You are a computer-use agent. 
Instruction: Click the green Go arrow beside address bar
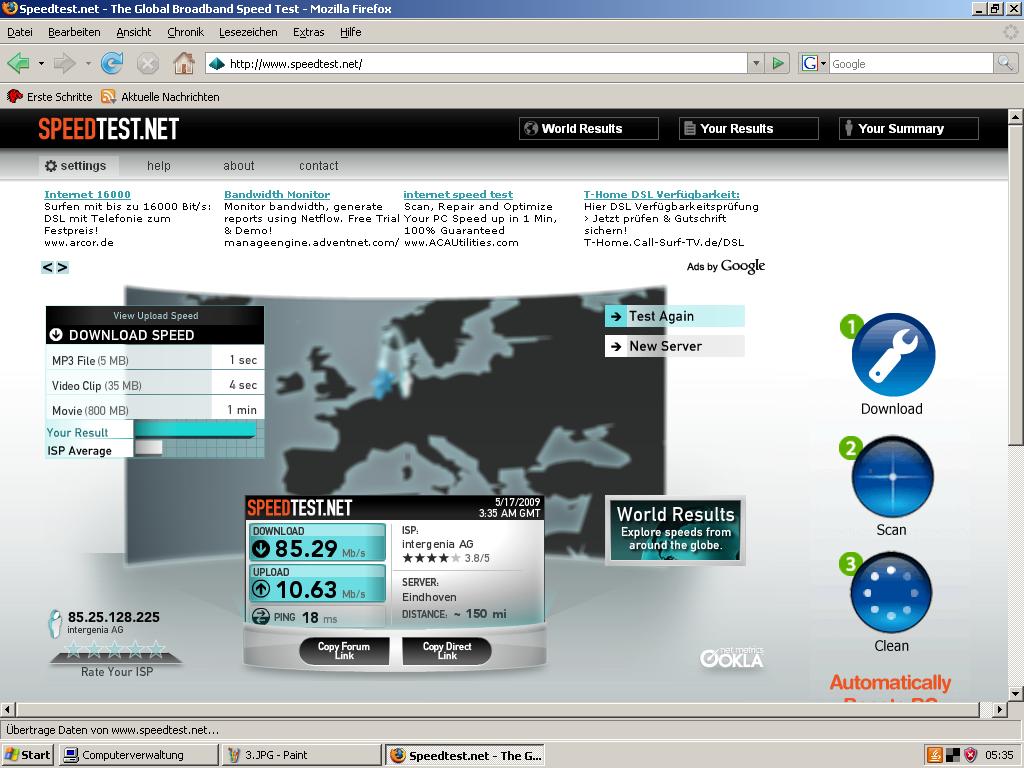point(778,63)
